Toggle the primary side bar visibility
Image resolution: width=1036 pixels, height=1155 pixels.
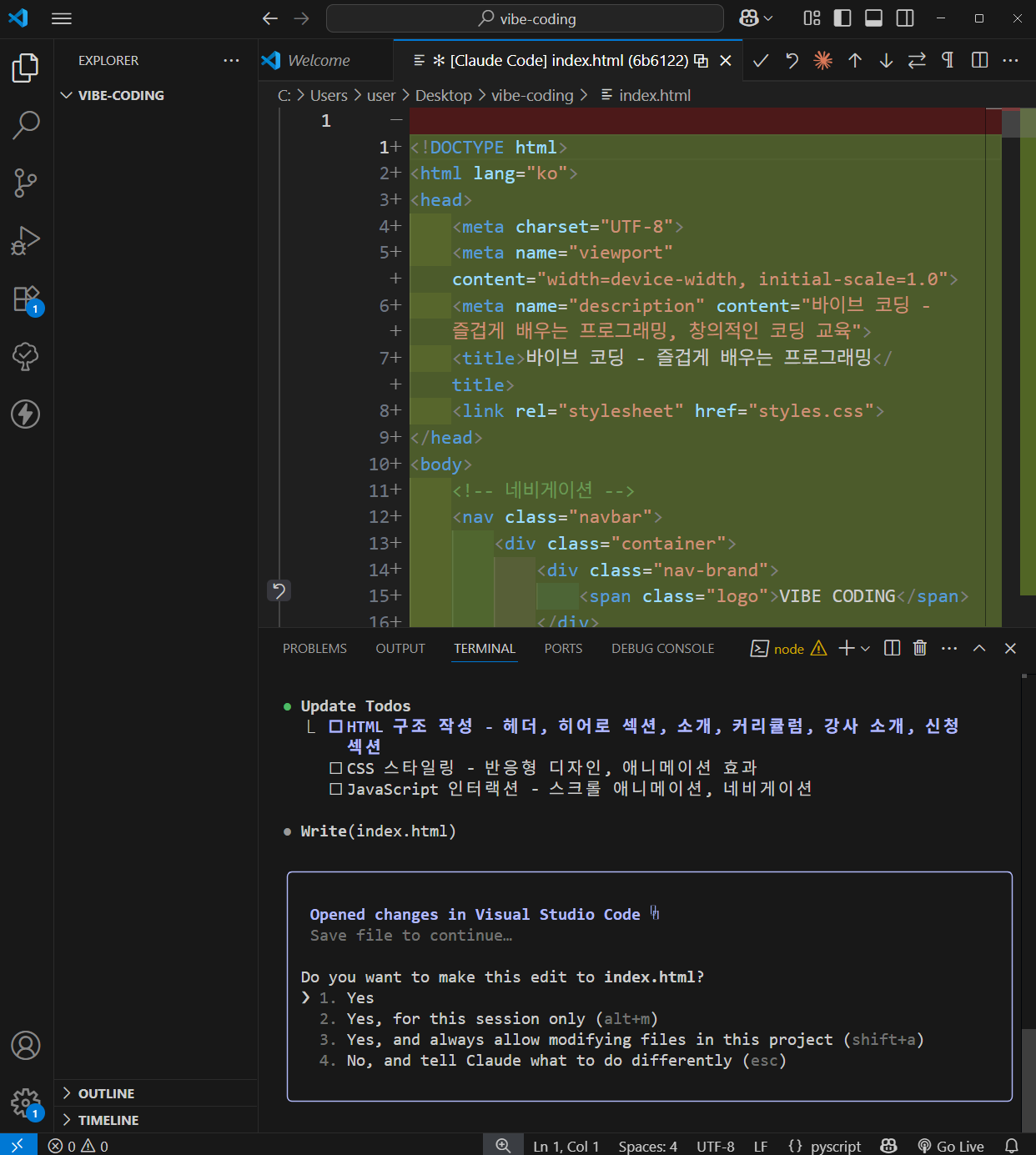pos(842,18)
